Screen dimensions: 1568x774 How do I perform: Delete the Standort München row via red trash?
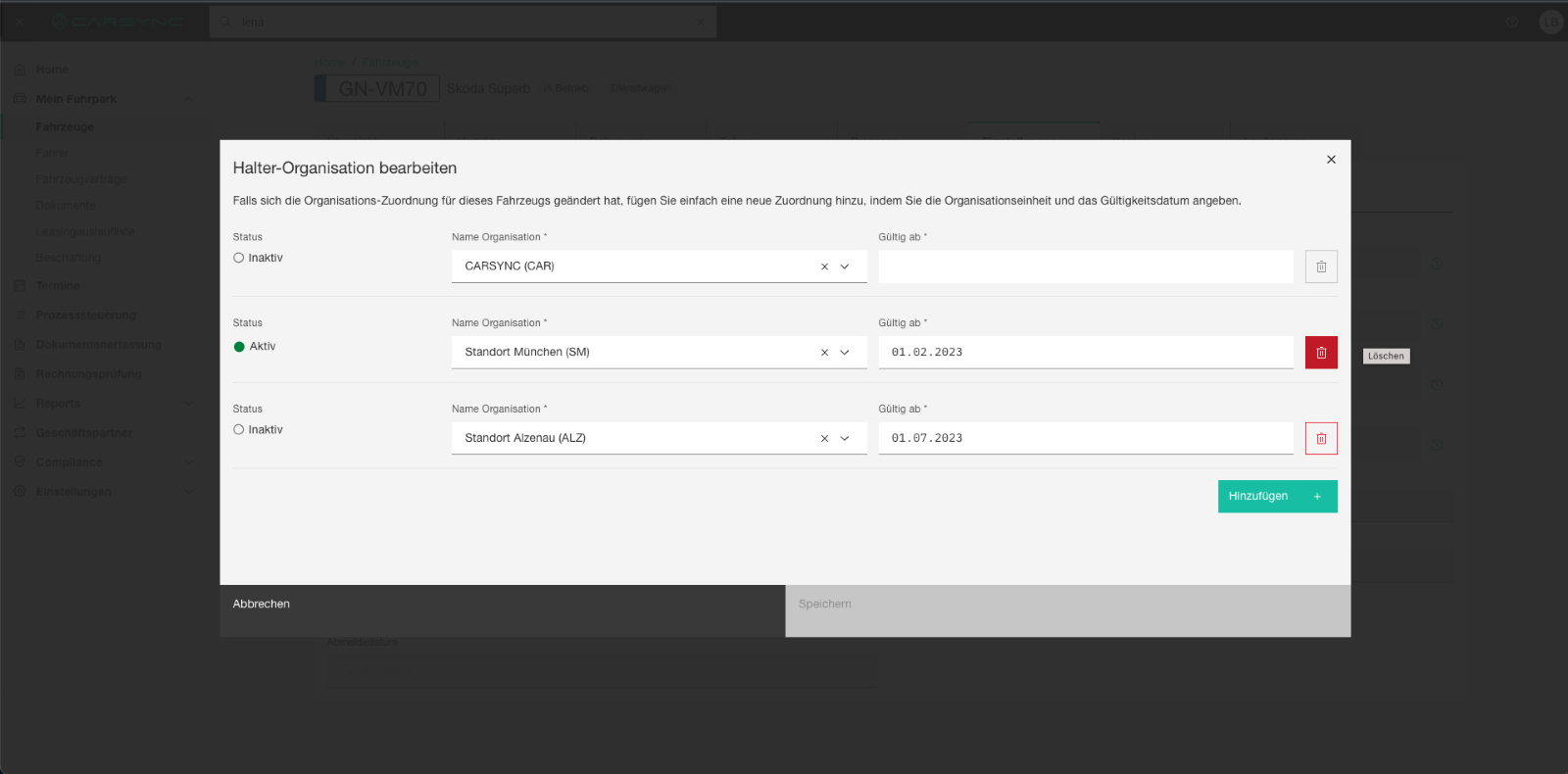point(1321,353)
